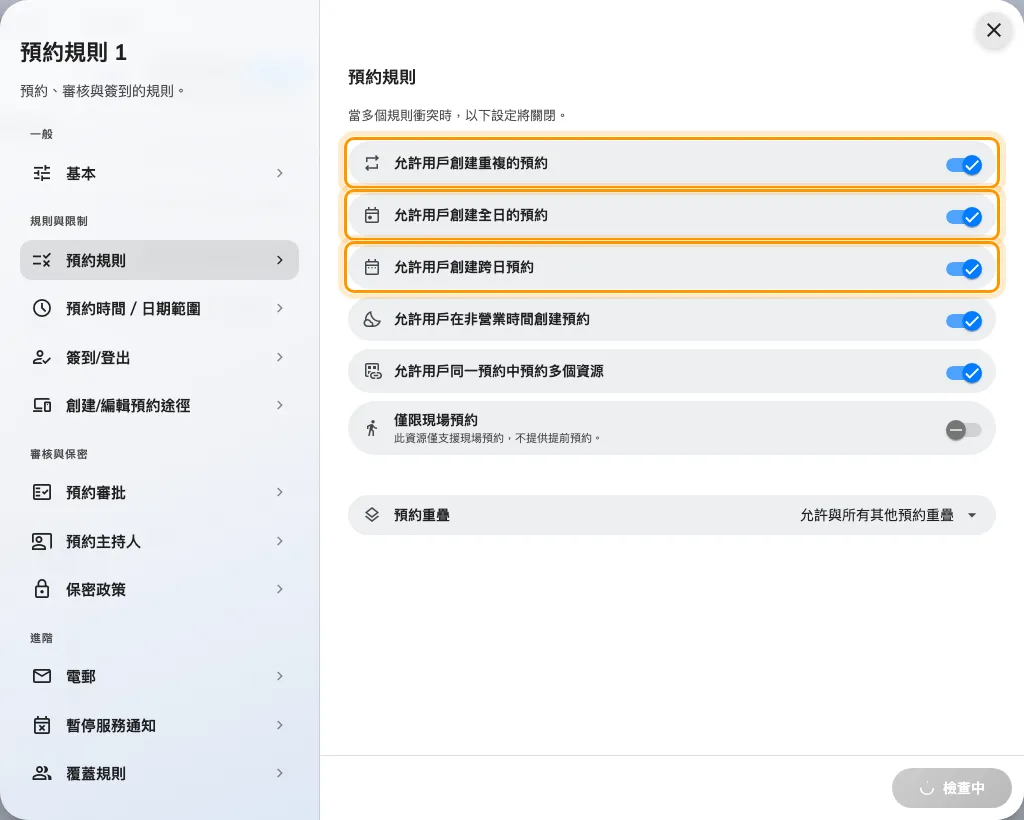Click the sliders icon beside 基本

(x=42, y=173)
